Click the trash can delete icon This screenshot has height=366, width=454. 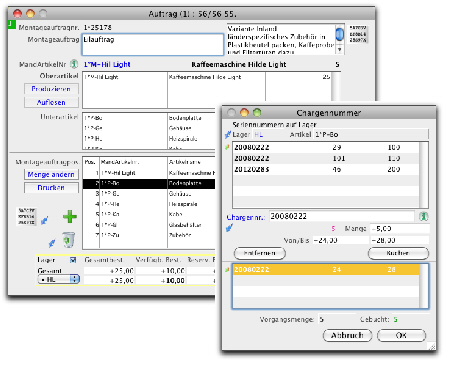[x=69, y=240]
